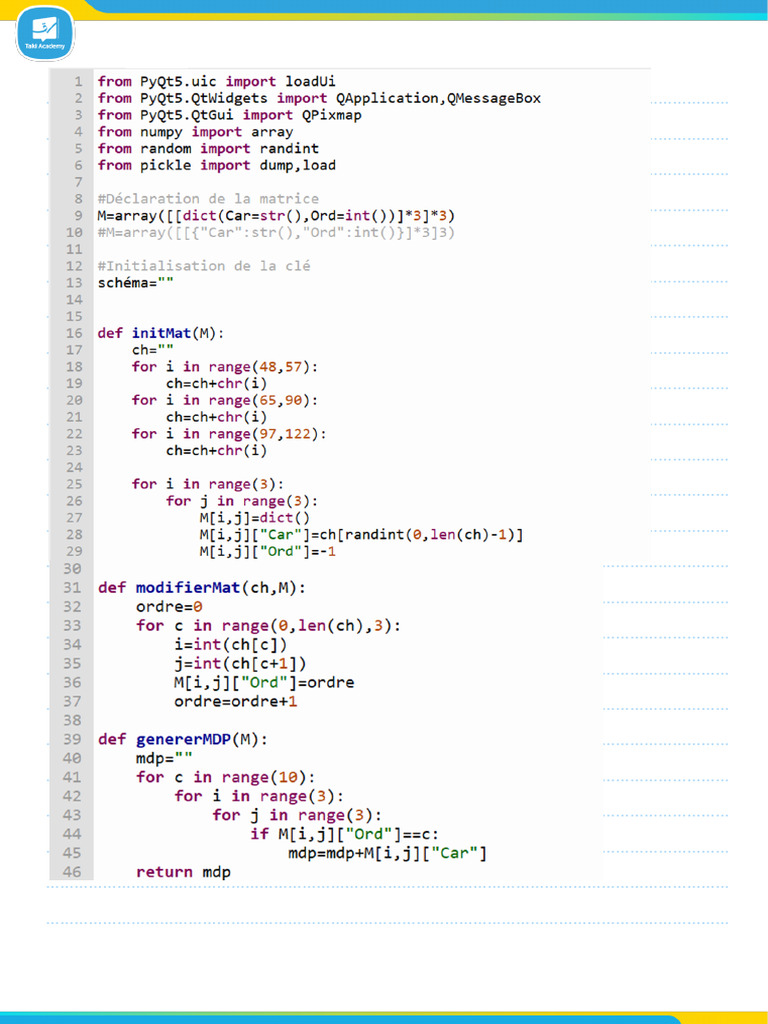Click the function name genererMDP

pyautogui.click(x=184, y=739)
